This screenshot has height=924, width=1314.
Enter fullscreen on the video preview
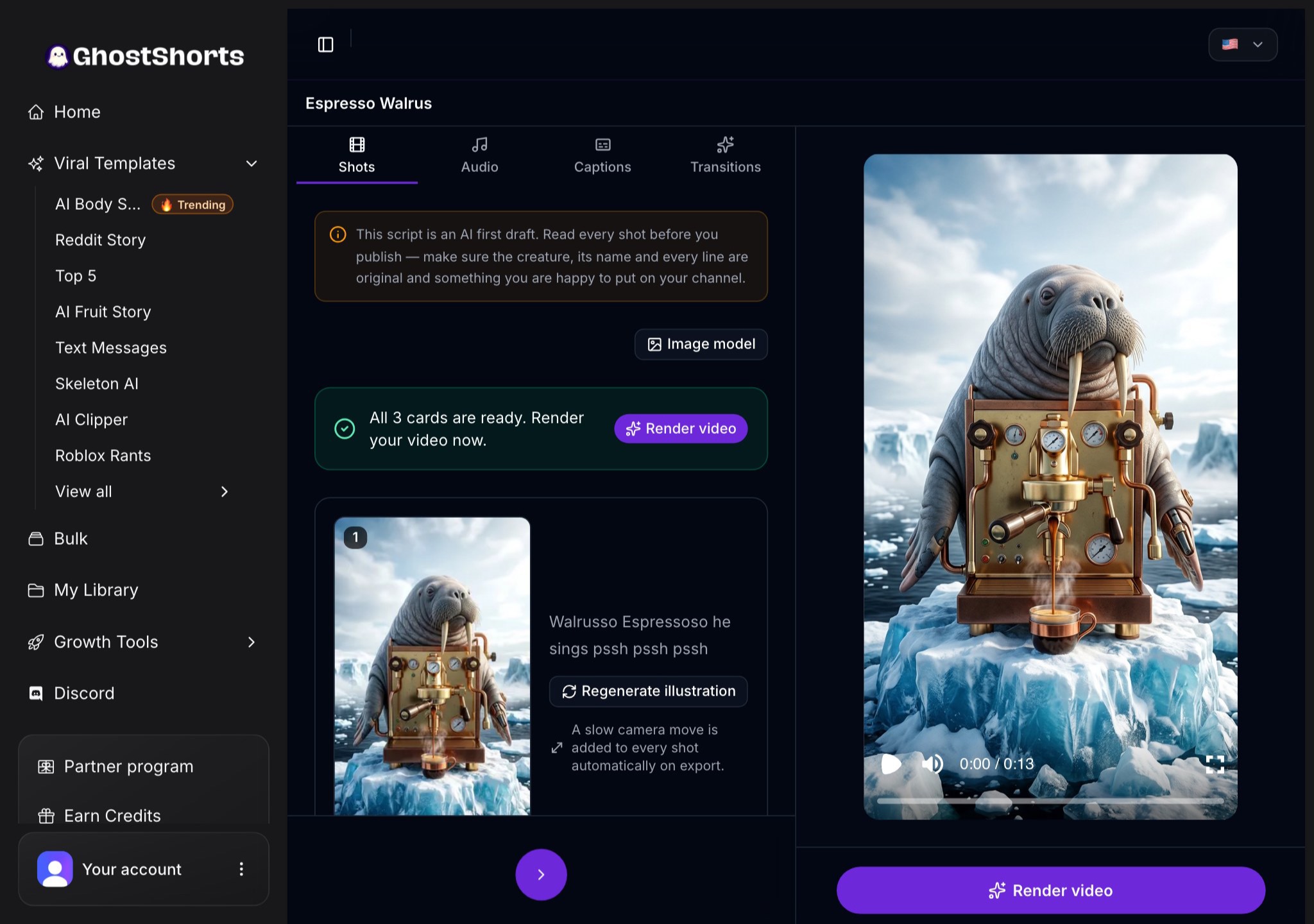(1215, 764)
